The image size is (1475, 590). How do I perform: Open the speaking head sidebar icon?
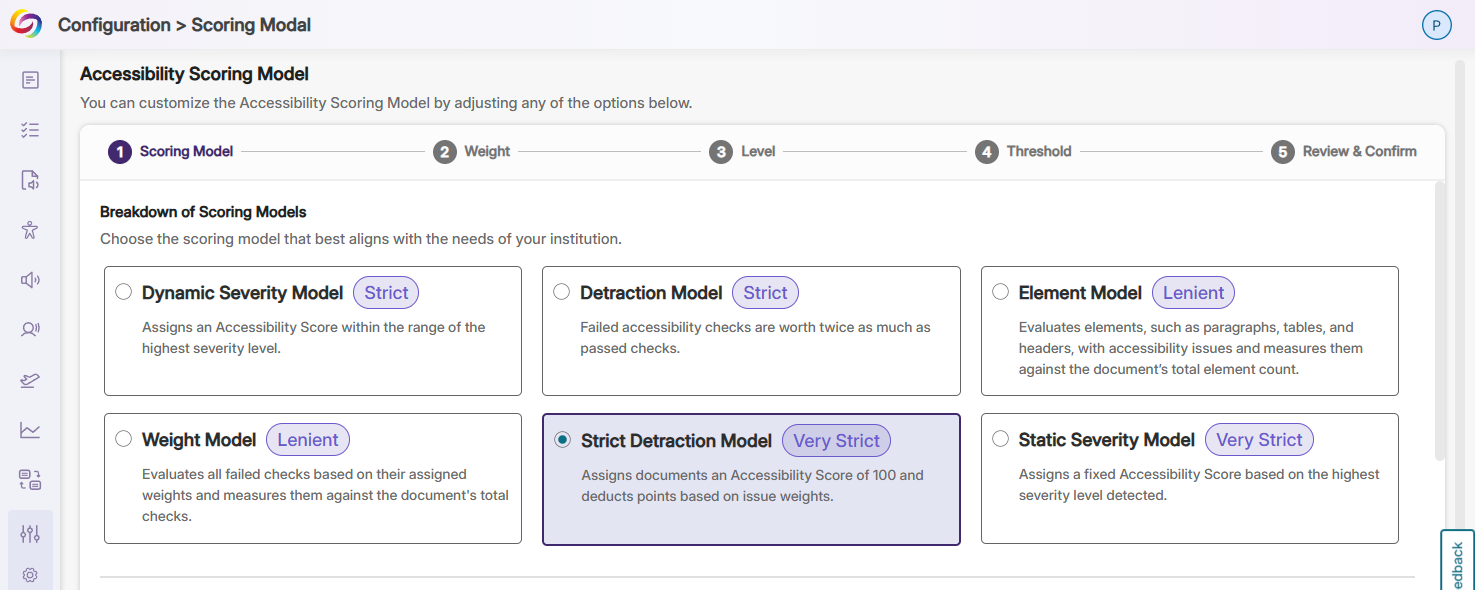(x=30, y=329)
